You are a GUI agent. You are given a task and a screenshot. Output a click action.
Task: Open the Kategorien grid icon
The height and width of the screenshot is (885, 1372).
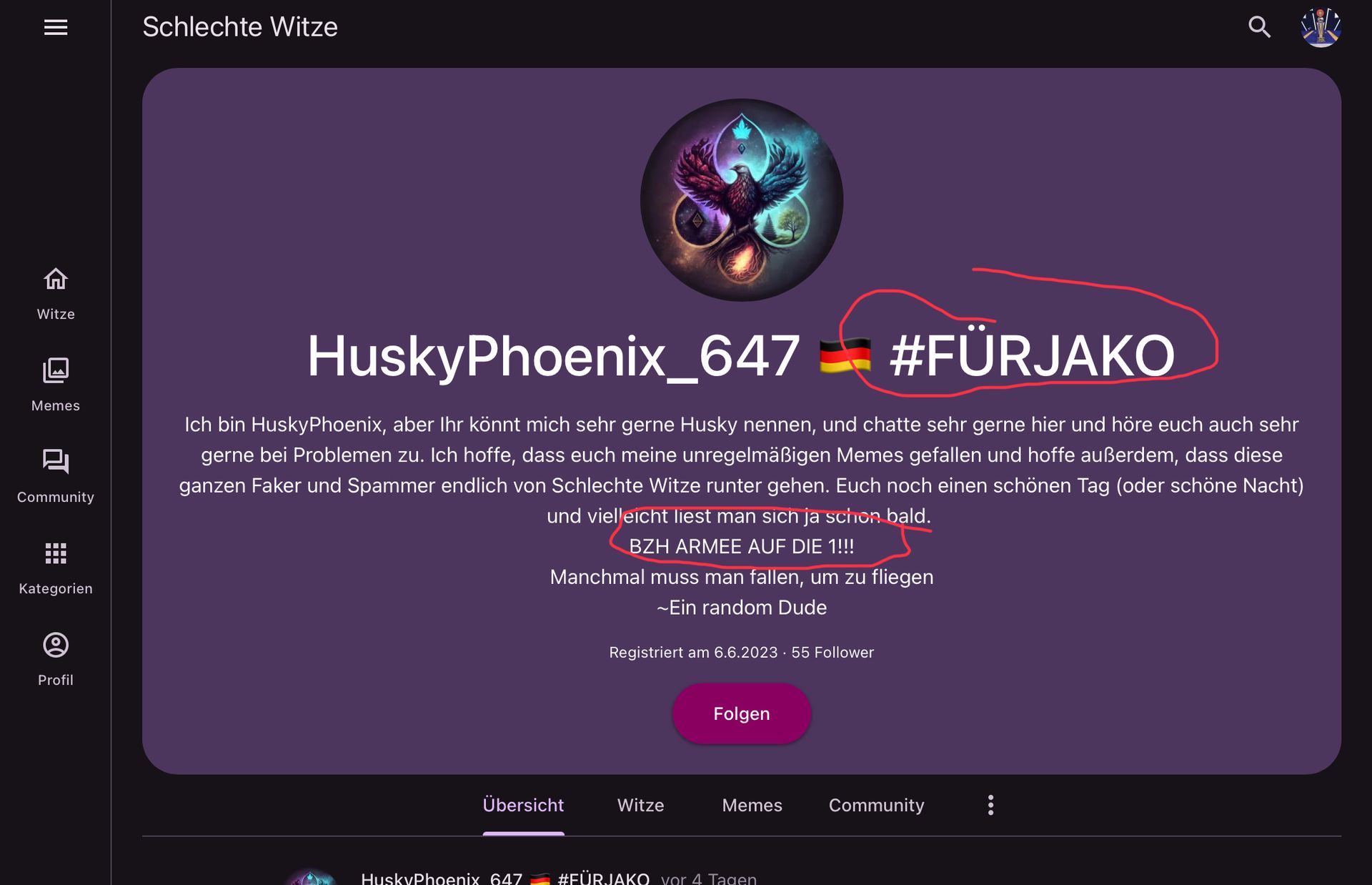56,553
